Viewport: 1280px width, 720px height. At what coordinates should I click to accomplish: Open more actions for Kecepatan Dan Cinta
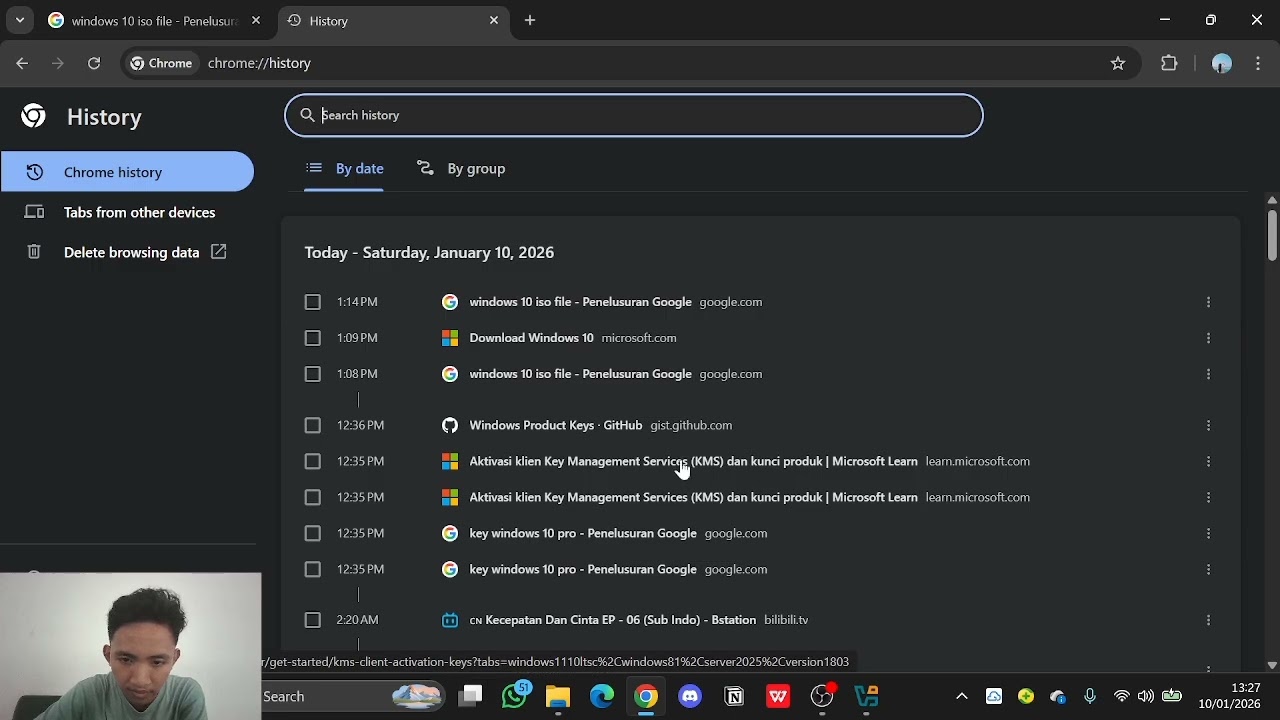pyautogui.click(x=1208, y=620)
